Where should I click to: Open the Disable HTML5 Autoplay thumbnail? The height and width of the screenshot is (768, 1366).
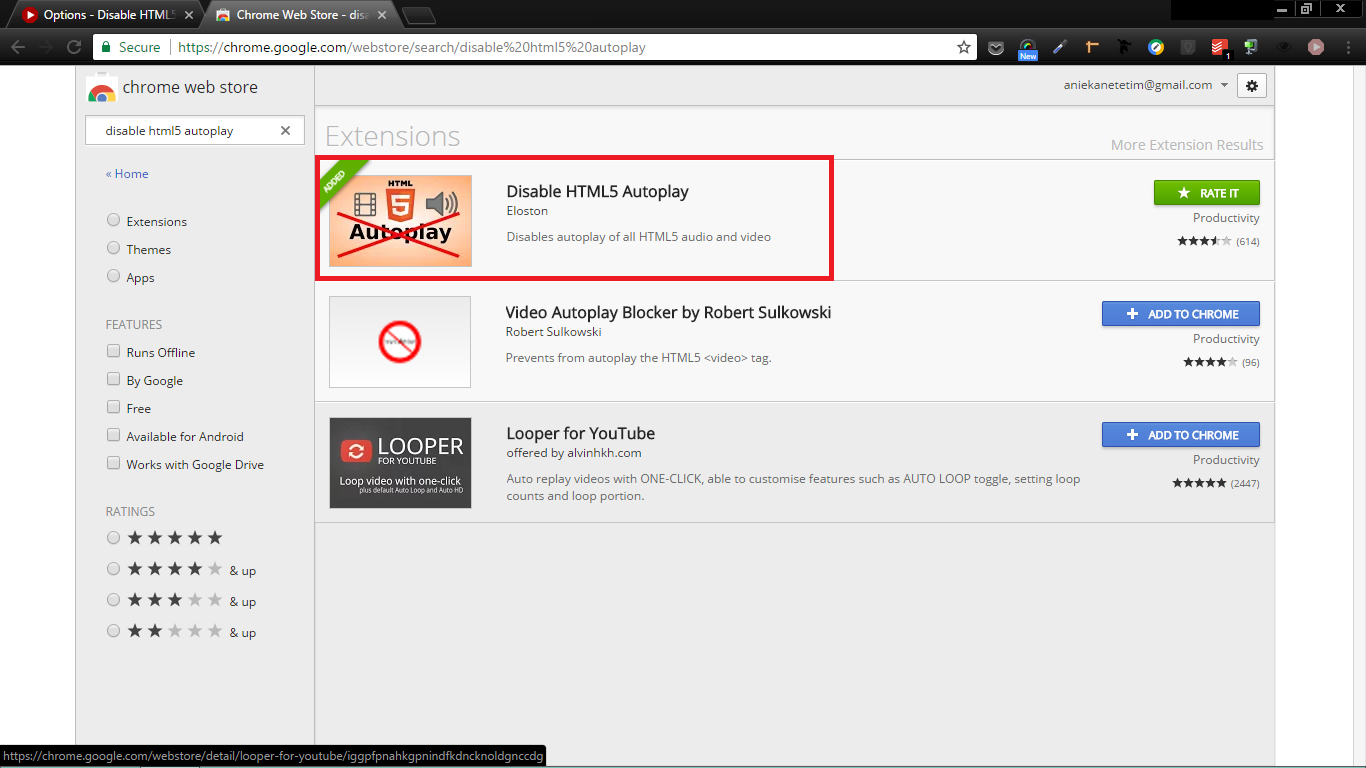(400, 221)
